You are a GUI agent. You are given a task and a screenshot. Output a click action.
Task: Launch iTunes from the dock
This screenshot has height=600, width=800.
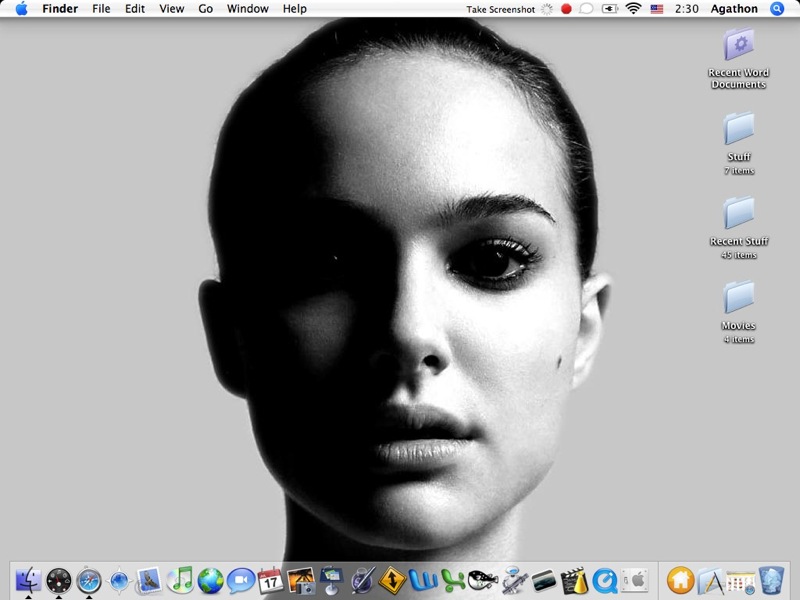(x=180, y=579)
